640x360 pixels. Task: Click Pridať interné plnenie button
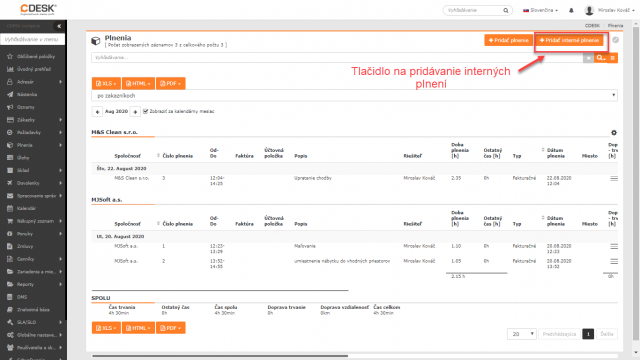[569, 40]
